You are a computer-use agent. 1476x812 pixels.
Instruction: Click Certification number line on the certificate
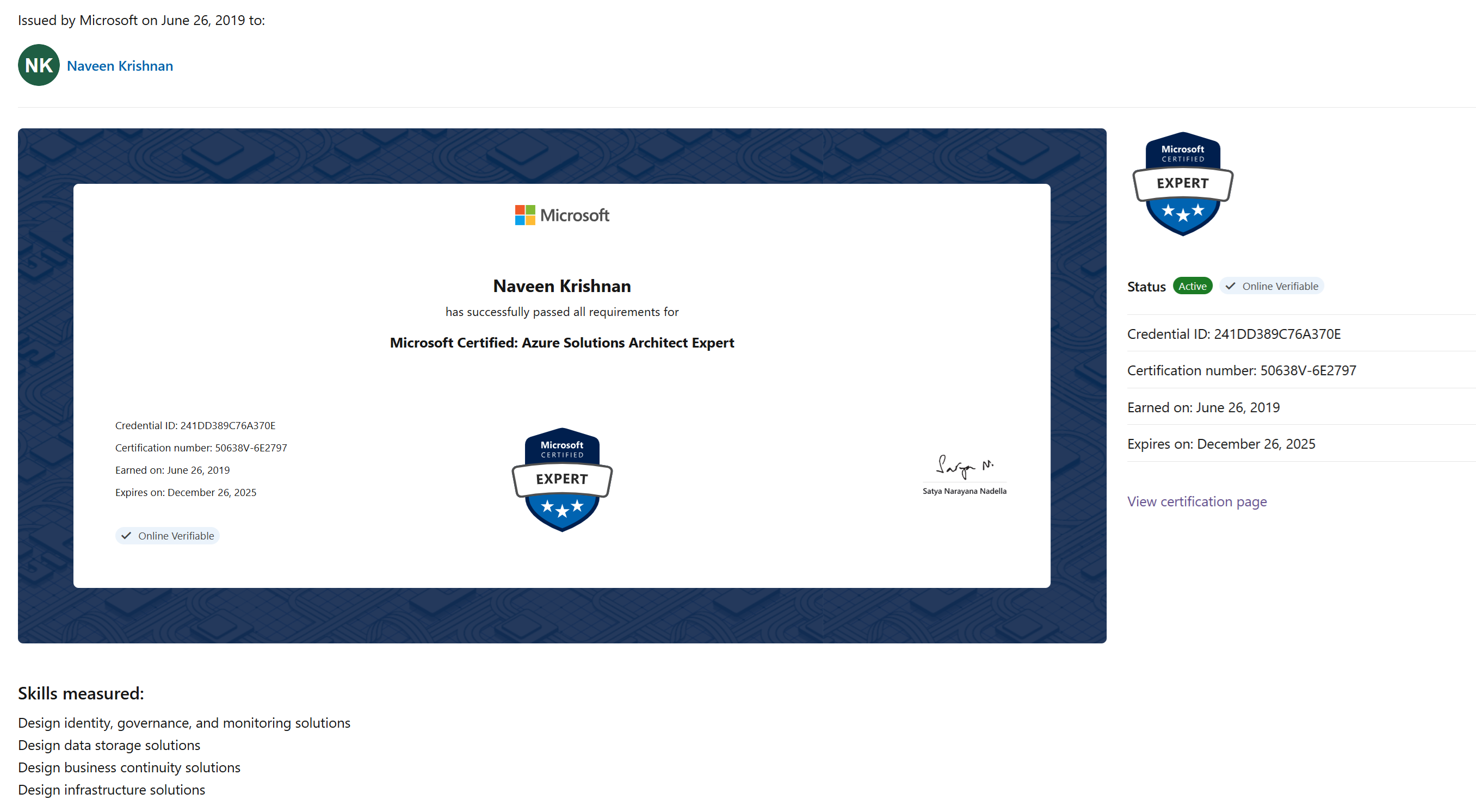point(201,448)
